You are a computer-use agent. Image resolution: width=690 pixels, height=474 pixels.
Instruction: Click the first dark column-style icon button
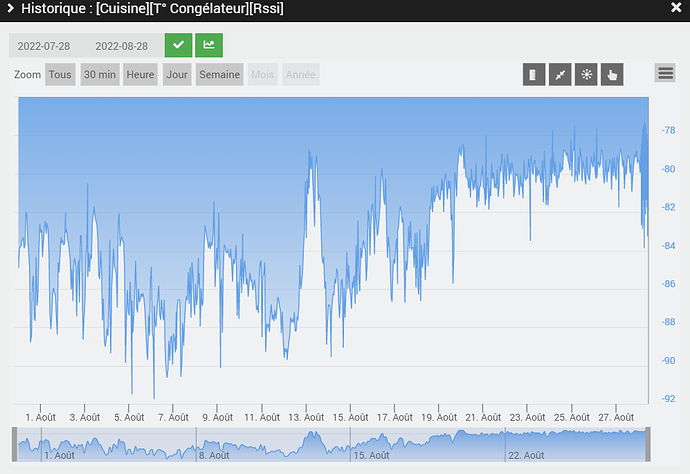click(534, 74)
